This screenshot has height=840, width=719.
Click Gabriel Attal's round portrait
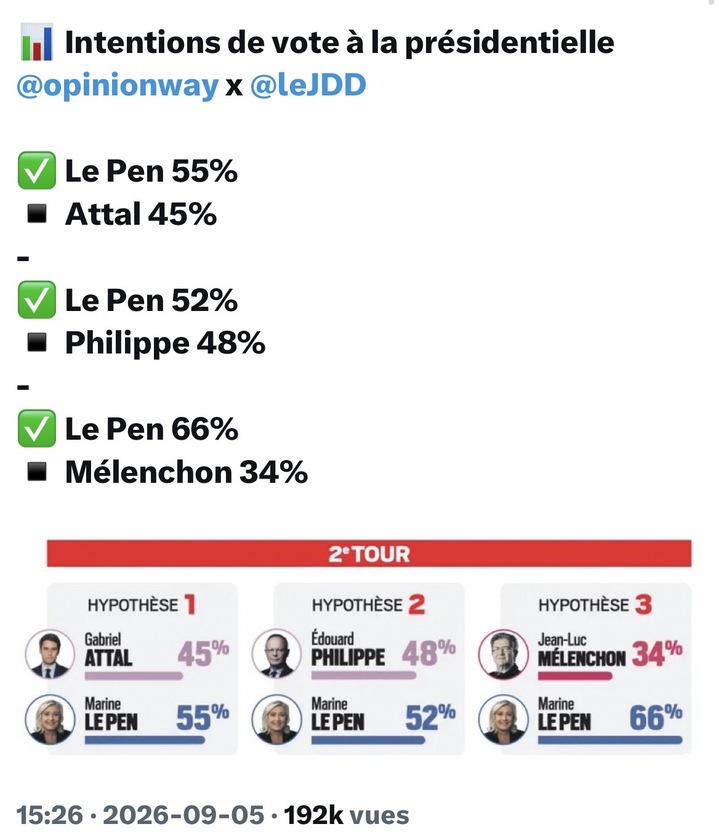pyautogui.click(x=50, y=654)
